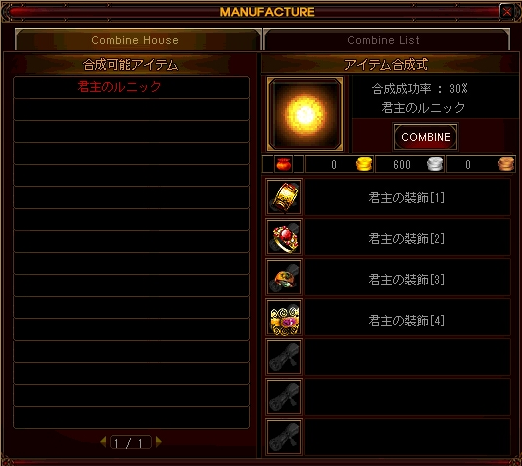Screen dimensions: 522x466
Task: Go to next page with right arrow
Action: point(159,442)
